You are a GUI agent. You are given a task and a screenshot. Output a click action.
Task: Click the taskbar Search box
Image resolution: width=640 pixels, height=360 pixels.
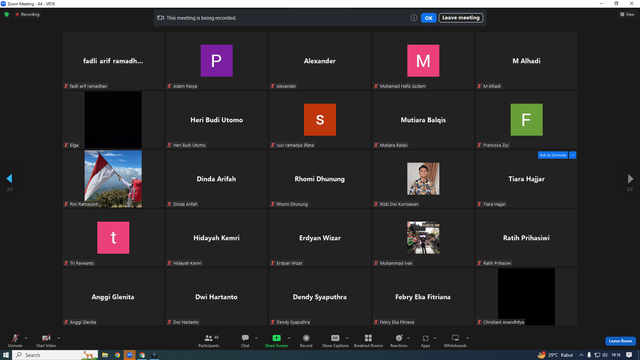coord(55,355)
